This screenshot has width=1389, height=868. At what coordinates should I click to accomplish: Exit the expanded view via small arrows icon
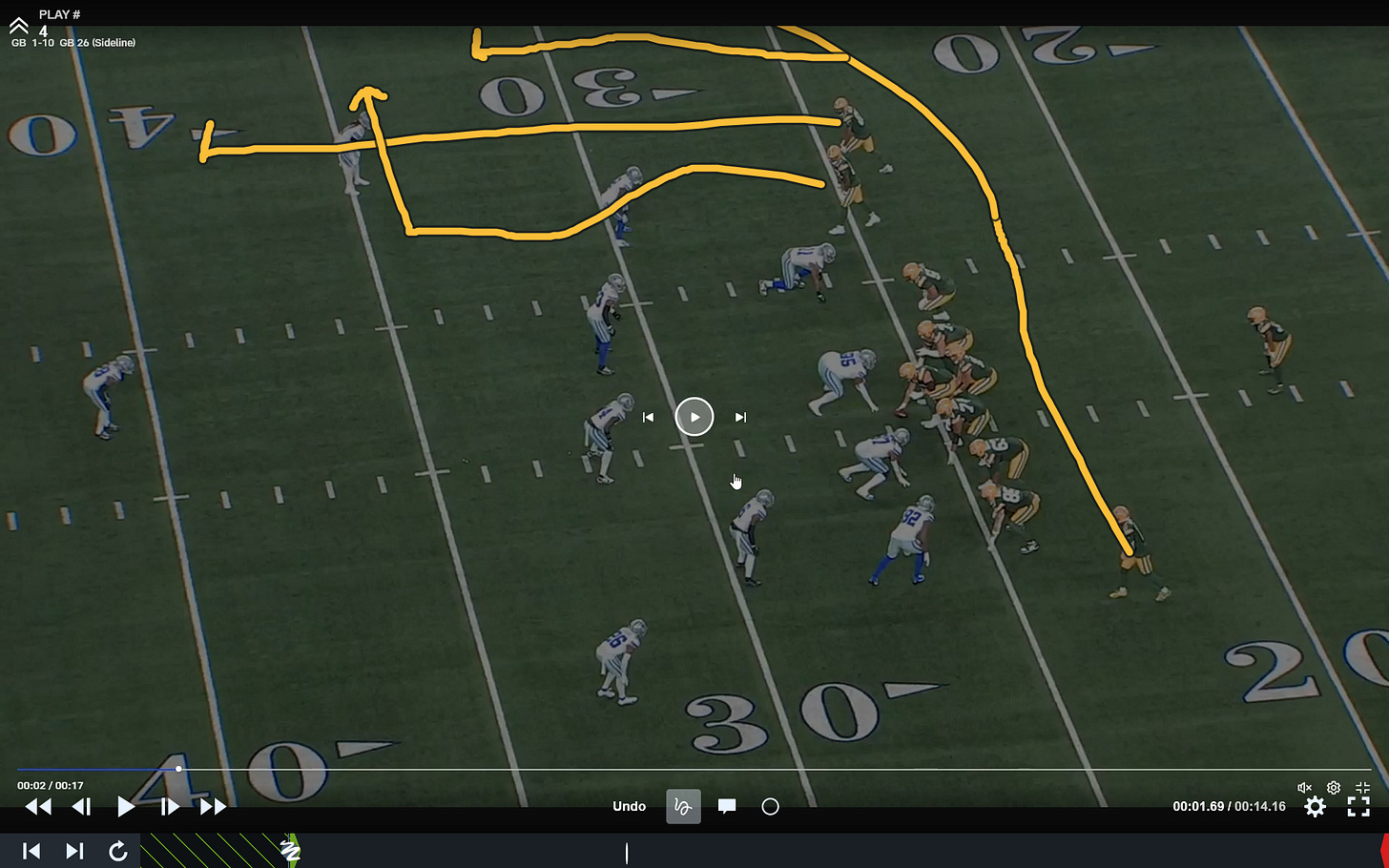[1362, 788]
